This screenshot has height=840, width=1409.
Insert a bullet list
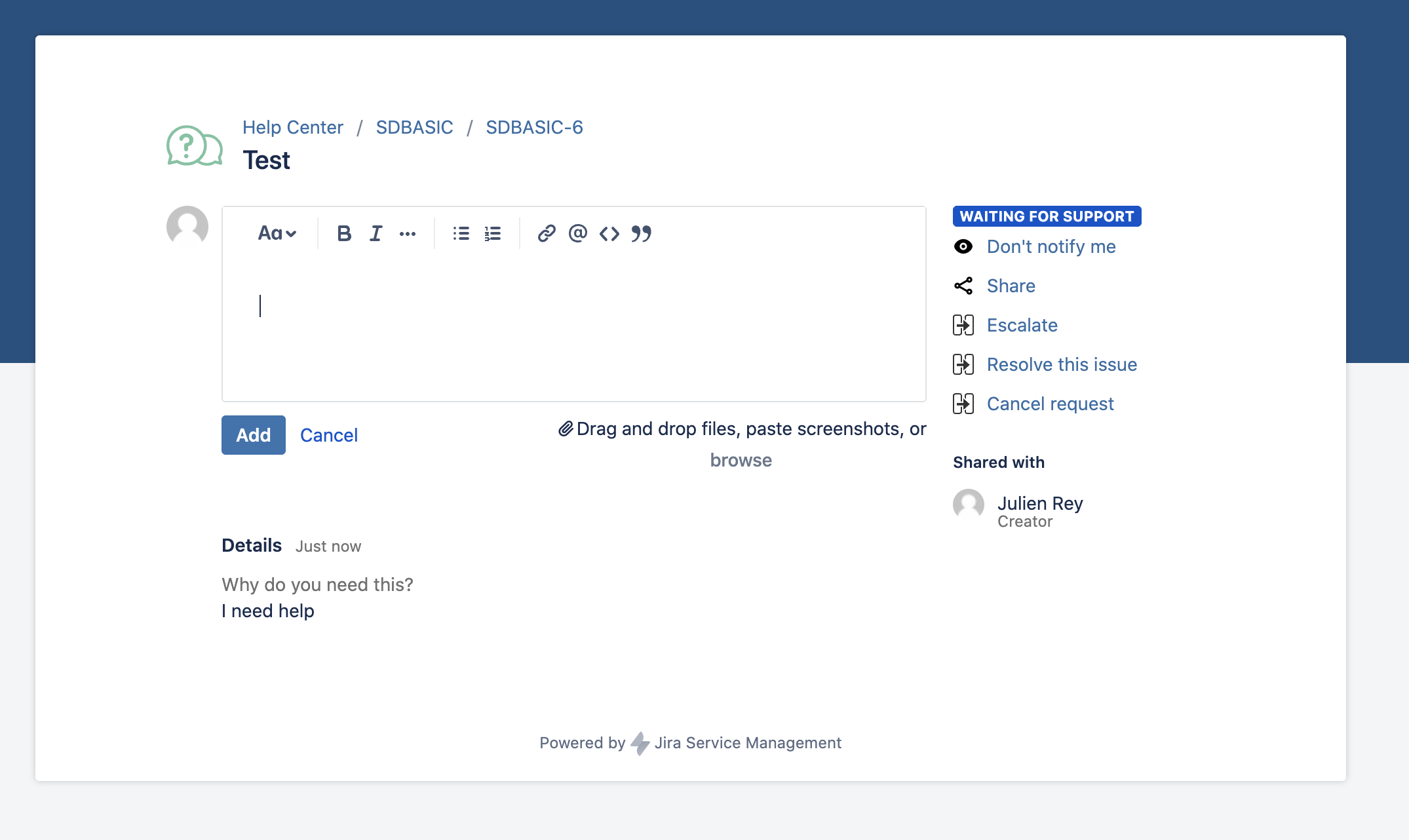(x=461, y=233)
